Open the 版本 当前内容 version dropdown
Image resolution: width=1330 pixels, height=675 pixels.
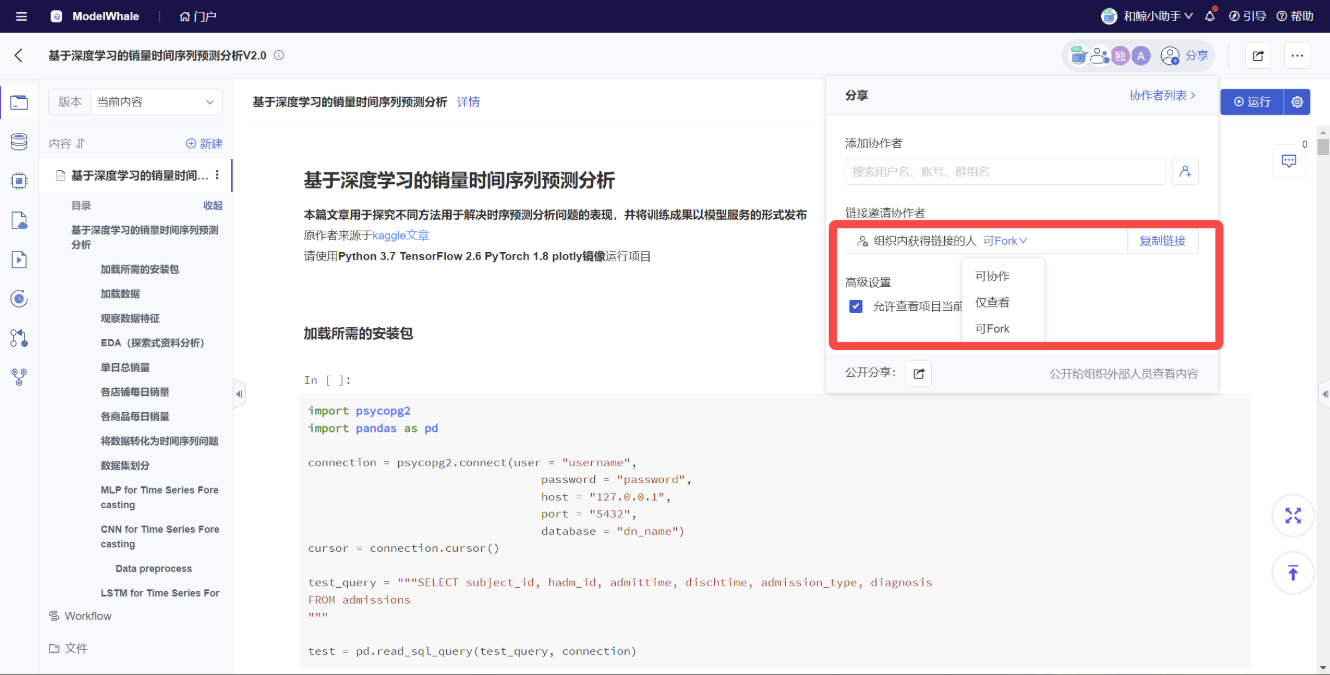(x=135, y=102)
